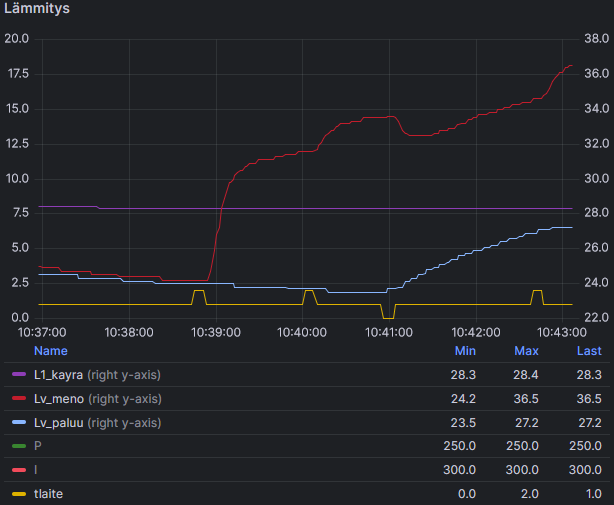614x505 pixels.
Task: Toggle the Lv_paluu series legend label
Action: pos(60,423)
